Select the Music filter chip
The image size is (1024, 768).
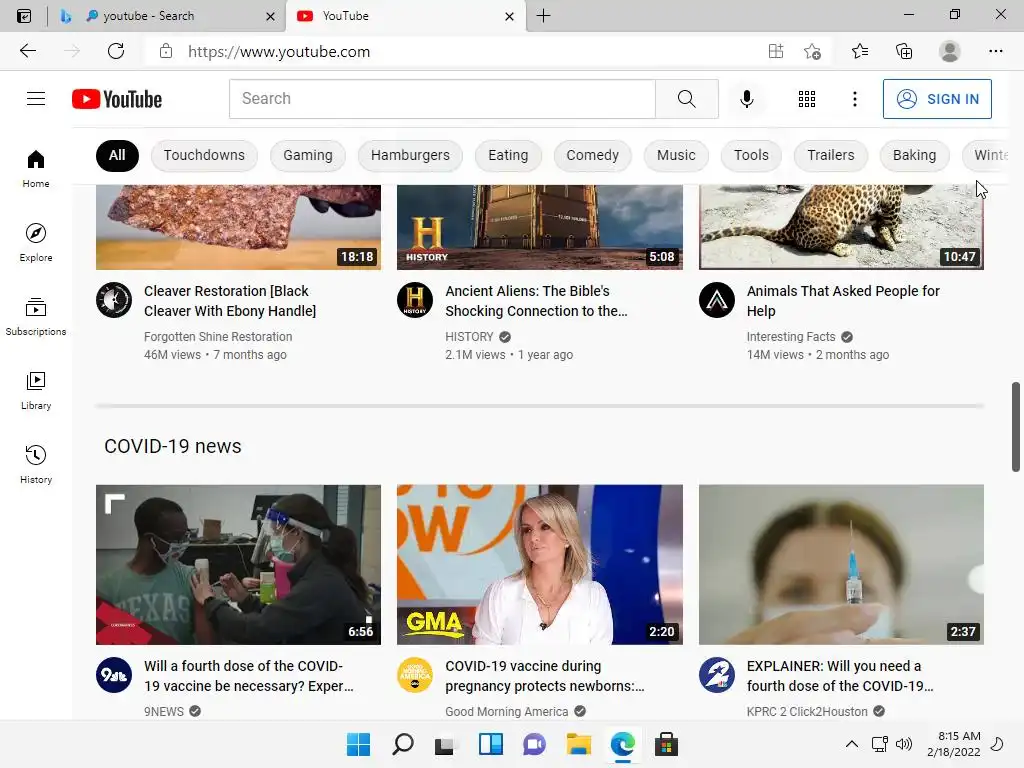[676, 155]
